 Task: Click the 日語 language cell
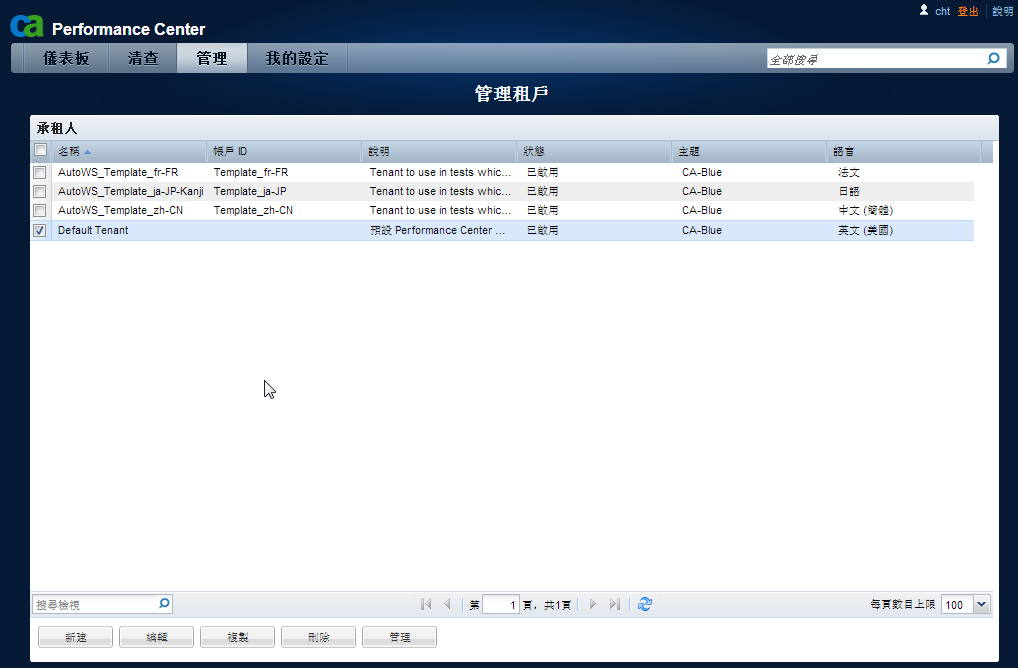(x=849, y=192)
